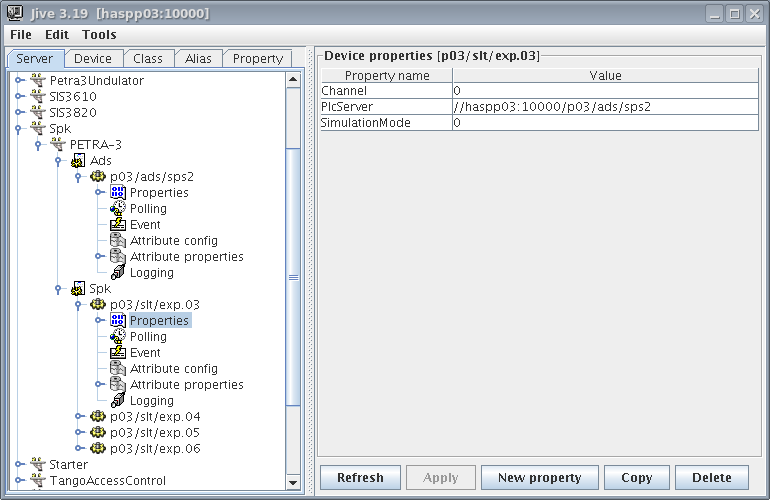Viewport: 770px width, 500px height.
Task: Click Attribute properties icon under p03/slt/exp.03
Action: (x=118, y=384)
